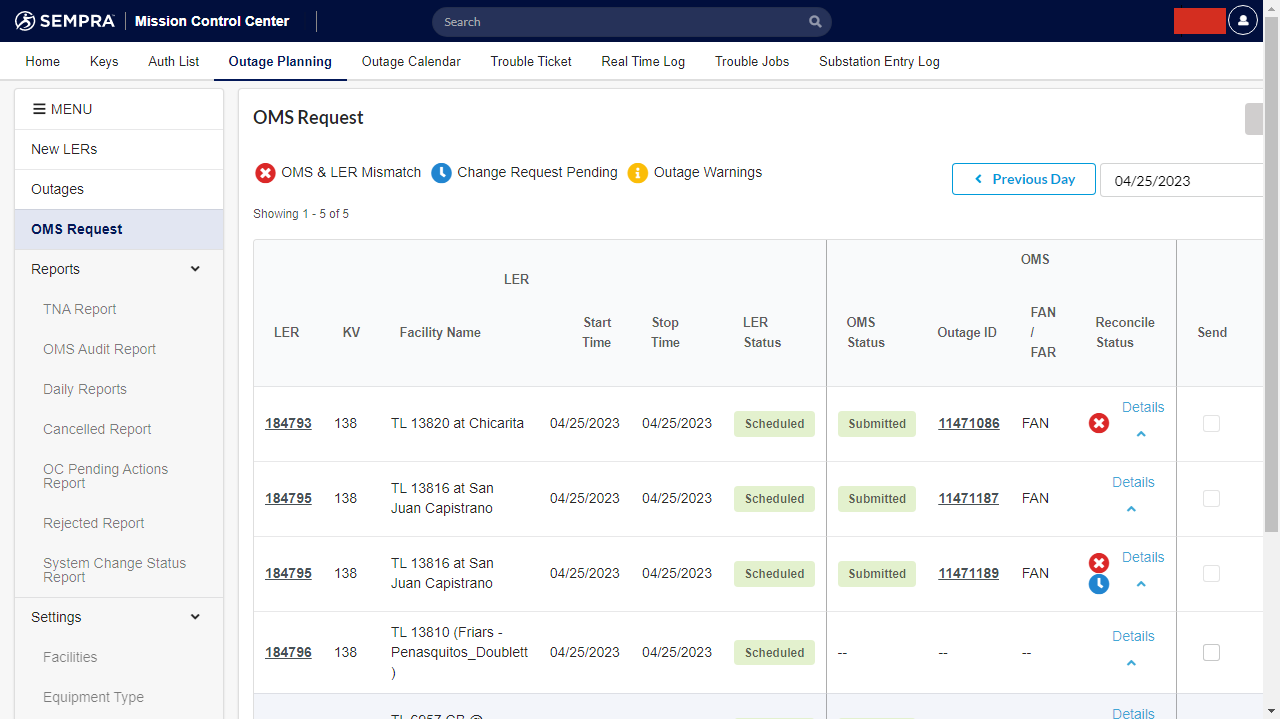Tick Send checkbox for outage 11471187

[x=1211, y=499]
